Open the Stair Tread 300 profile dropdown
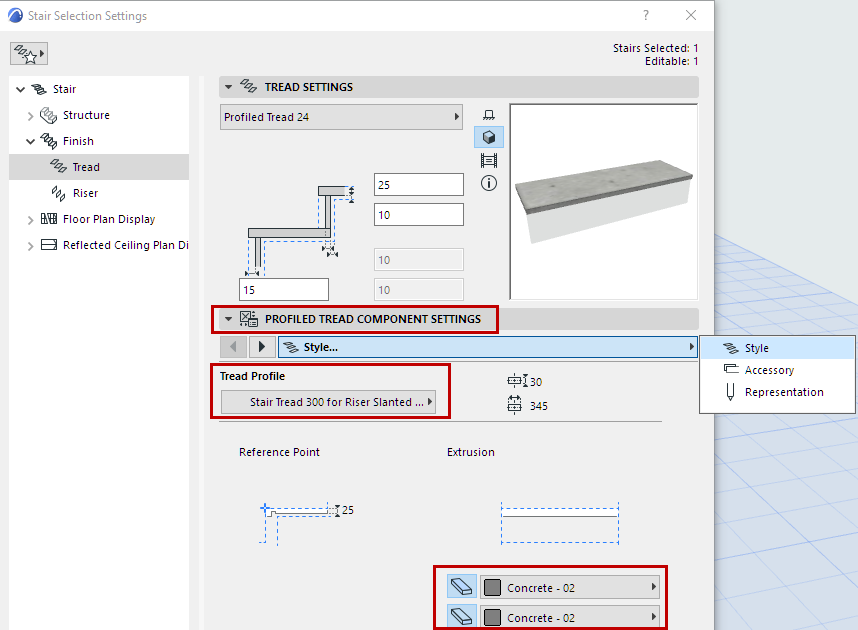Screen dimensions: 858x630 [x=328, y=402]
